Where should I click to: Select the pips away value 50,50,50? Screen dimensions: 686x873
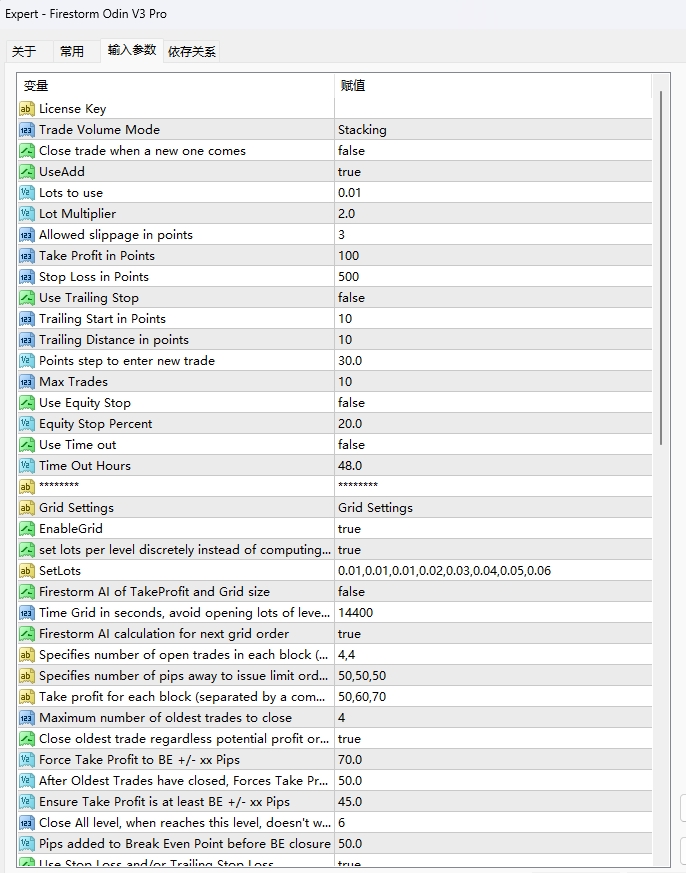point(493,675)
